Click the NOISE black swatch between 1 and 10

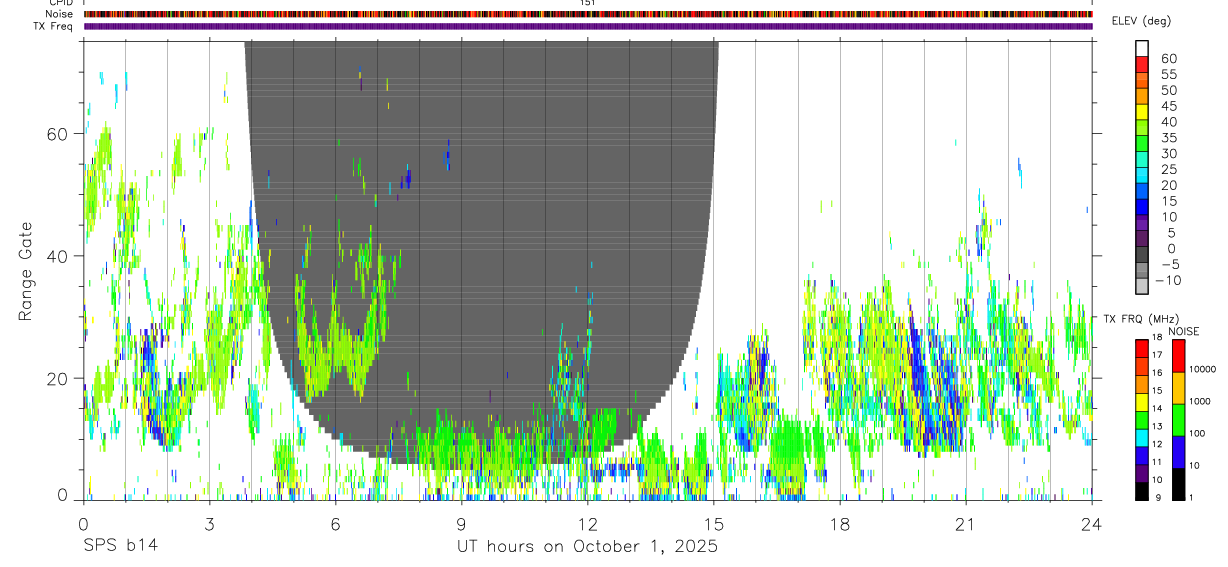point(1178,484)
